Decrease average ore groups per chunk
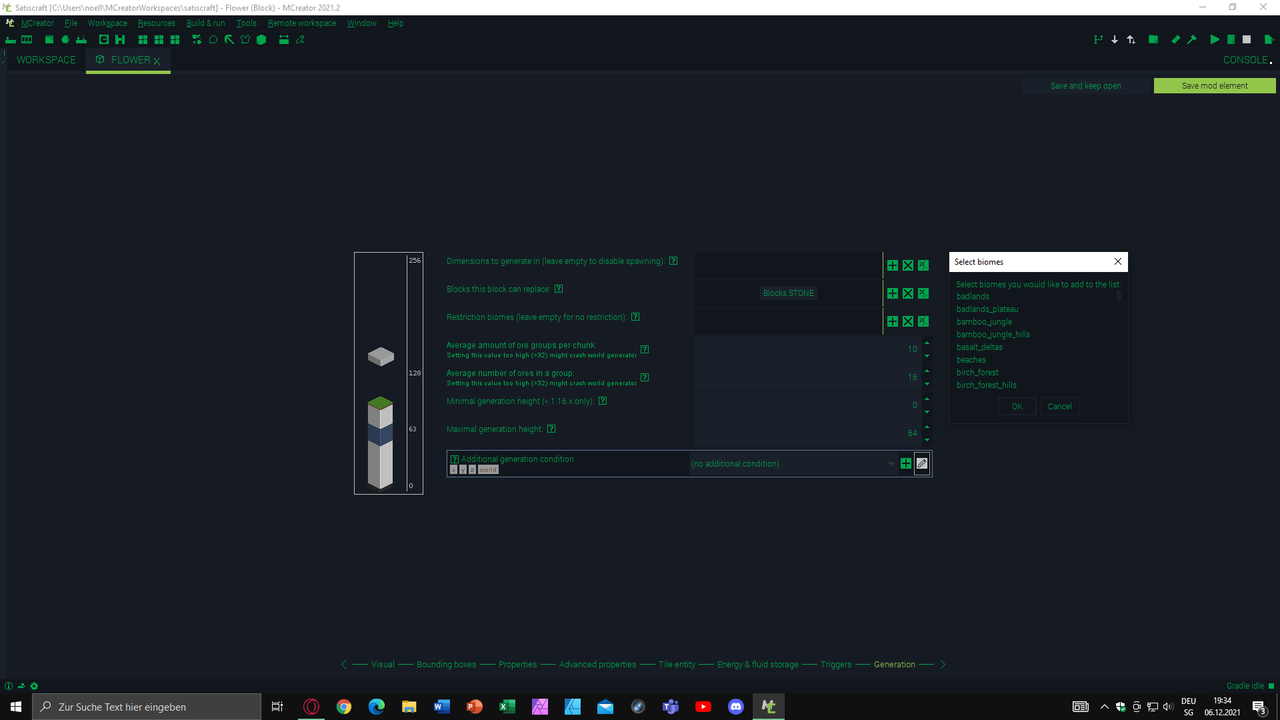Image resolution: width=1280 pixels, height=720 pixels. coord(927,356)
